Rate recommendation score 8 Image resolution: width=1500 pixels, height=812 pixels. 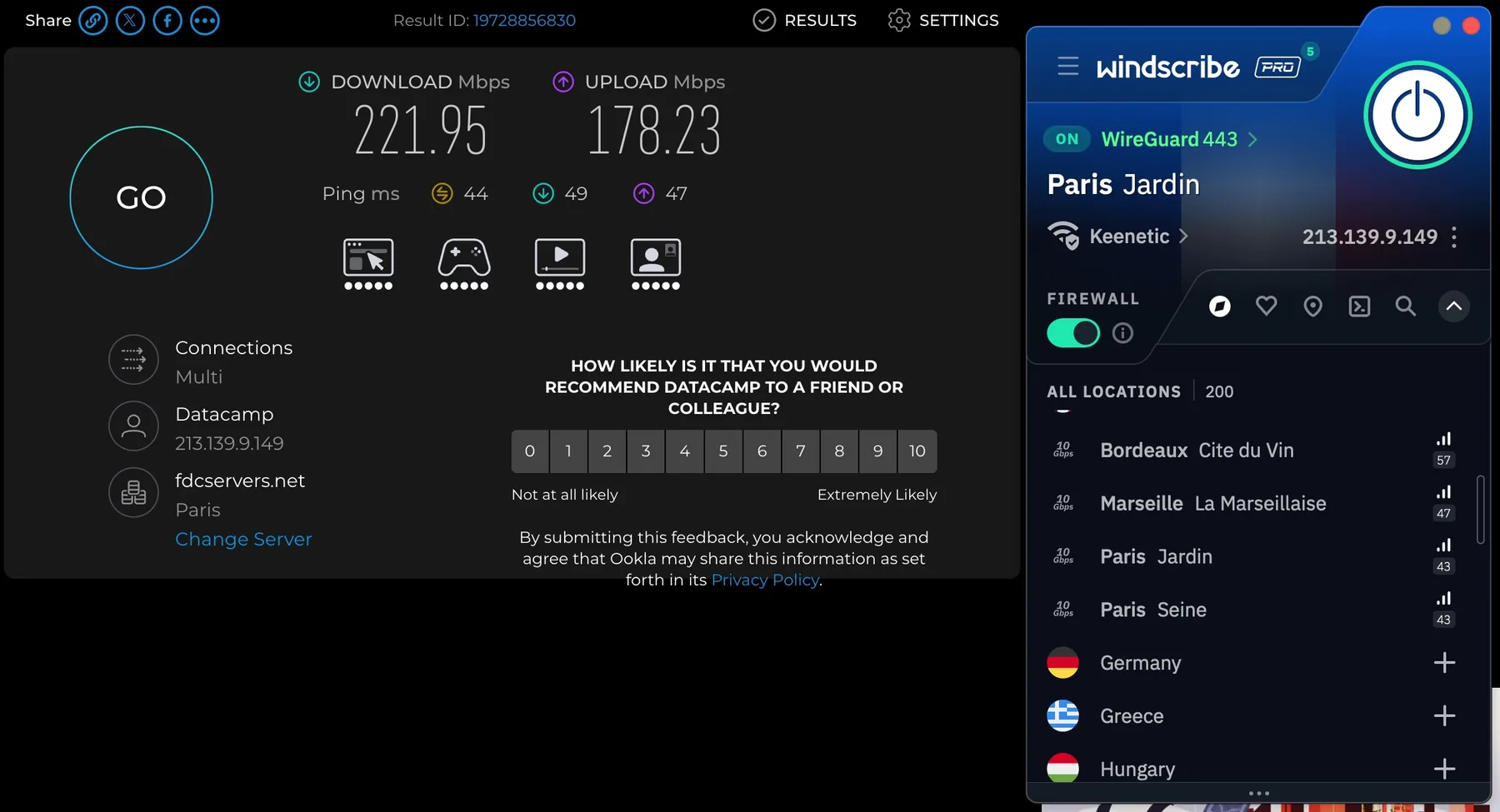tap(839, 451)
